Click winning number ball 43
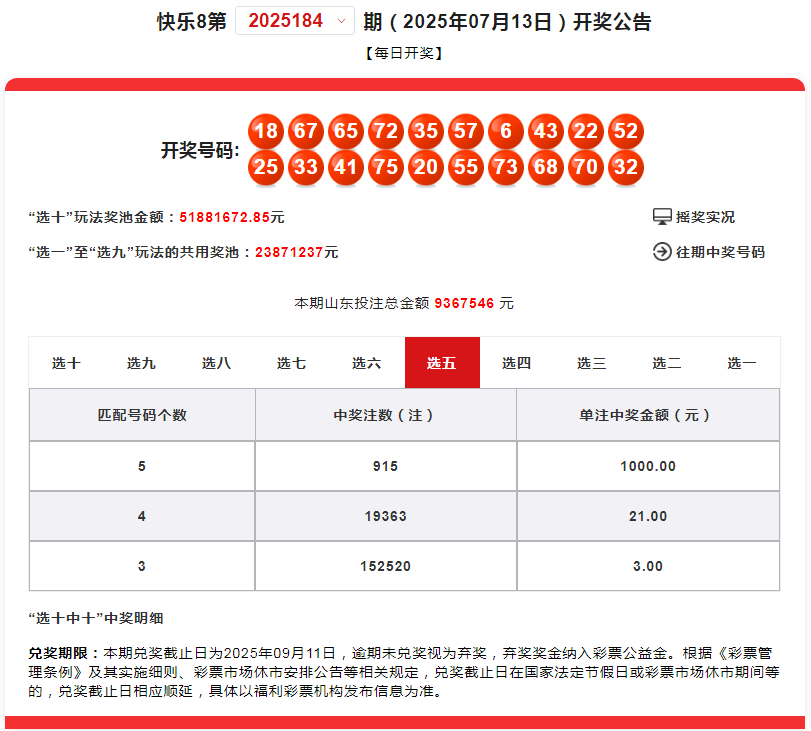This screenshot has height=731, width=811. (546, 131)
